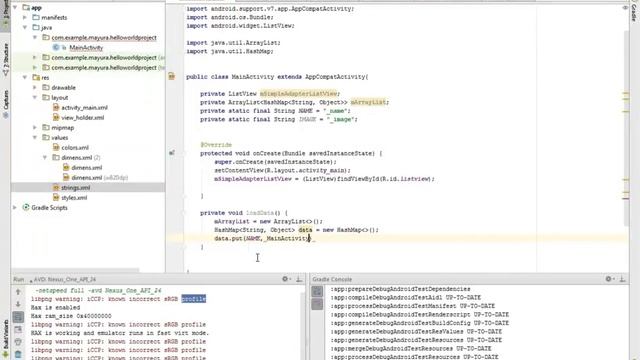The height and width of the screenshot is (360, 640).
Task: Click the top yellow warning marker in editor stripe
Action: pos(626,93)
